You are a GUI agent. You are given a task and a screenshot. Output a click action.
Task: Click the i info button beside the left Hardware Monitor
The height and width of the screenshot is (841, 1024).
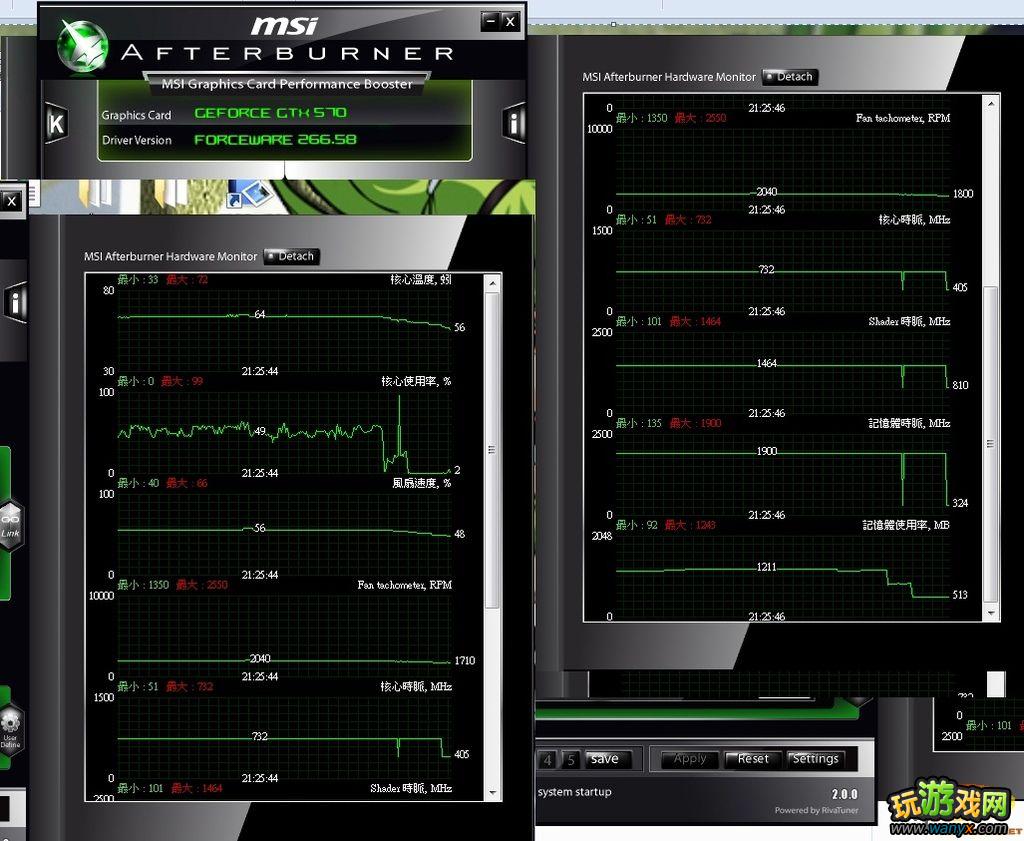click(16, 302)
